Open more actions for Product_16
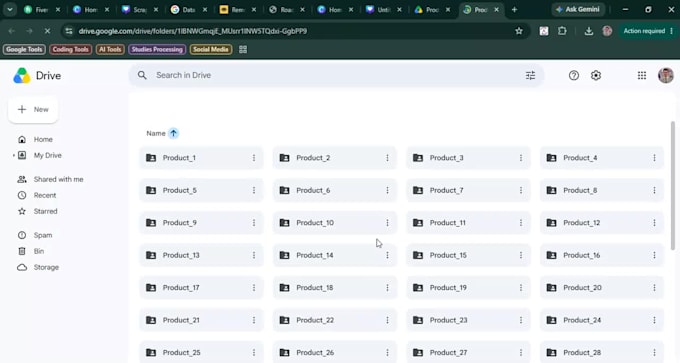 pos(654,255)
